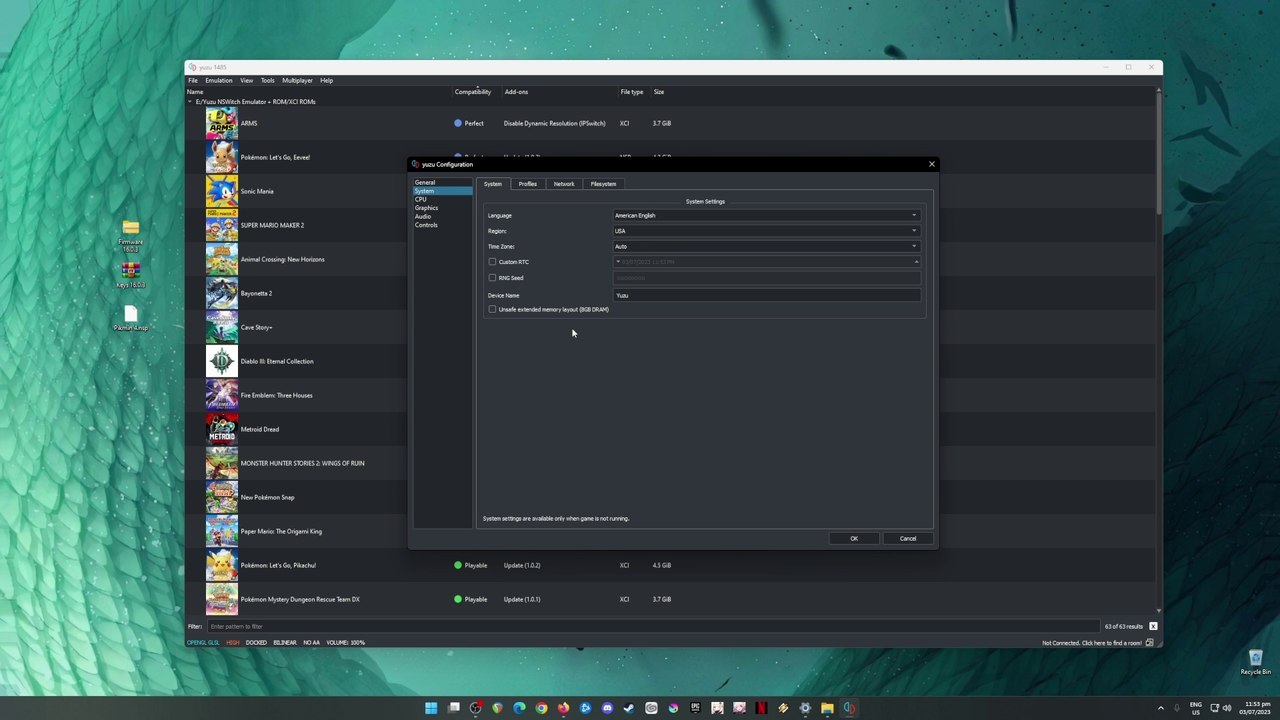Viewport: 1280px width, 720px height.
Task: Toggle the BILINEAR filter status button
Action: [285, 642]
